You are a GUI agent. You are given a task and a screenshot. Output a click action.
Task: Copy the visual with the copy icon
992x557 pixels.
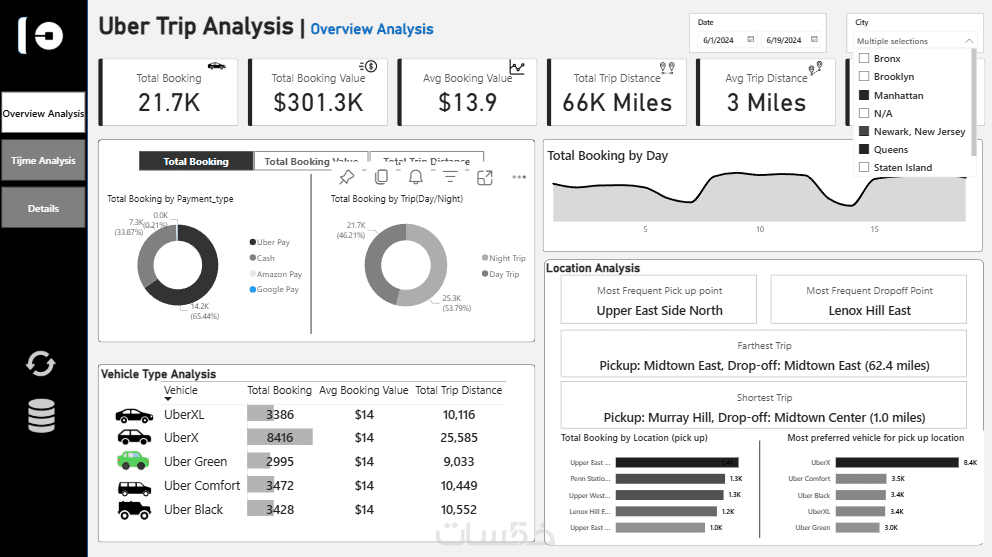(x=381, y=177)
